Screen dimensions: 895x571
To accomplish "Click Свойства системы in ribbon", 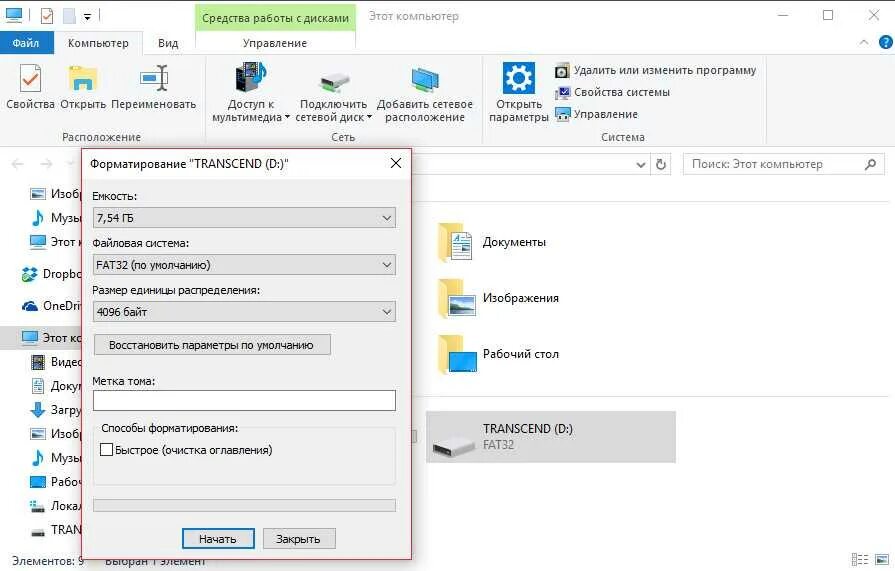I will pyautogui.click(x=612, y=92).
